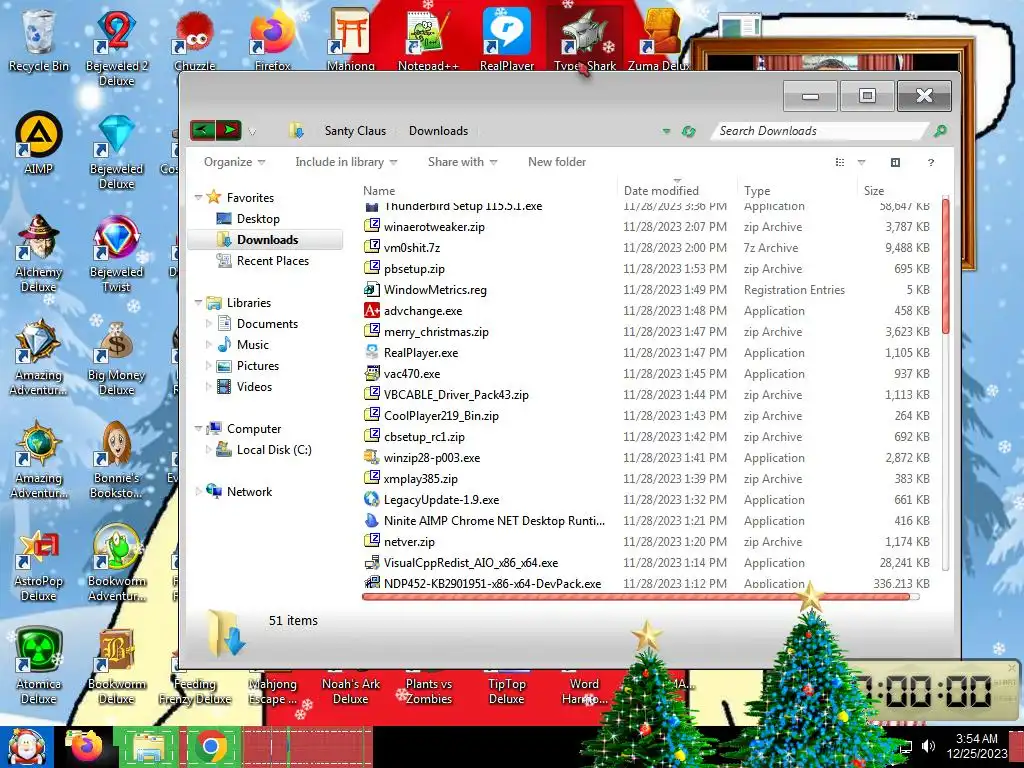Open Firefox from the taskbar
Viewport: 1024px width, 768px height.
pos(86,746)
